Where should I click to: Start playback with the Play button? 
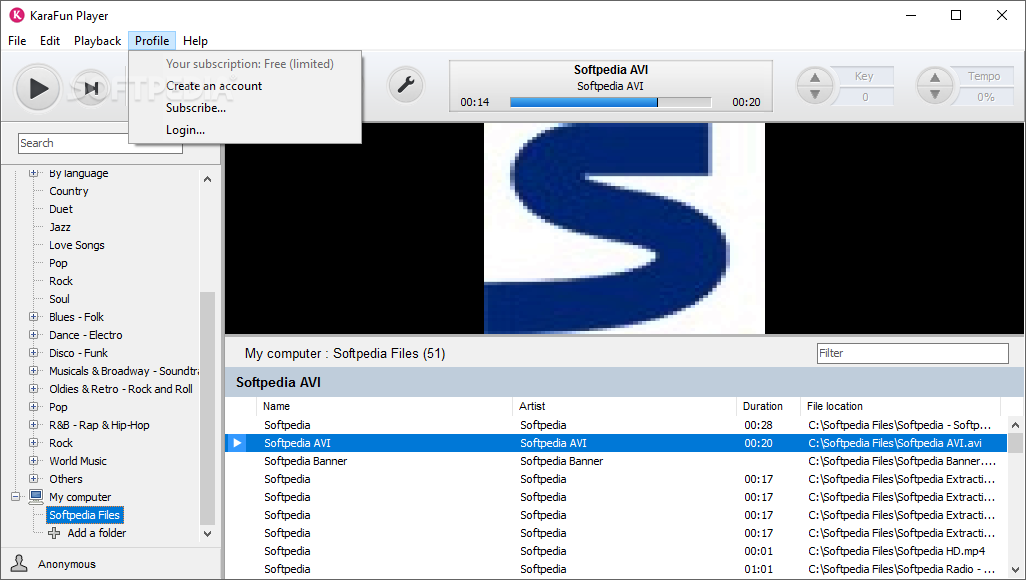coord(38,88)
